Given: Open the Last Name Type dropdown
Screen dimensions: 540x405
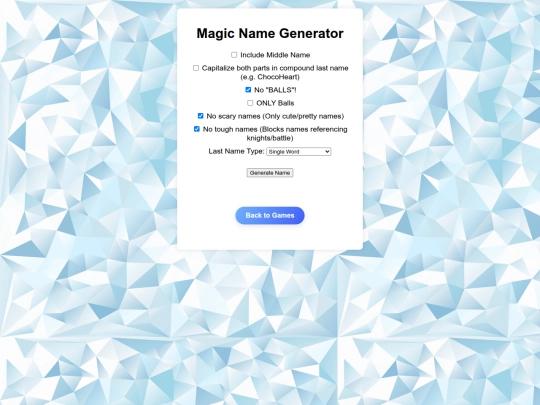Looking at the screenshot, I should pyautogui.click(x=299, y=152).
